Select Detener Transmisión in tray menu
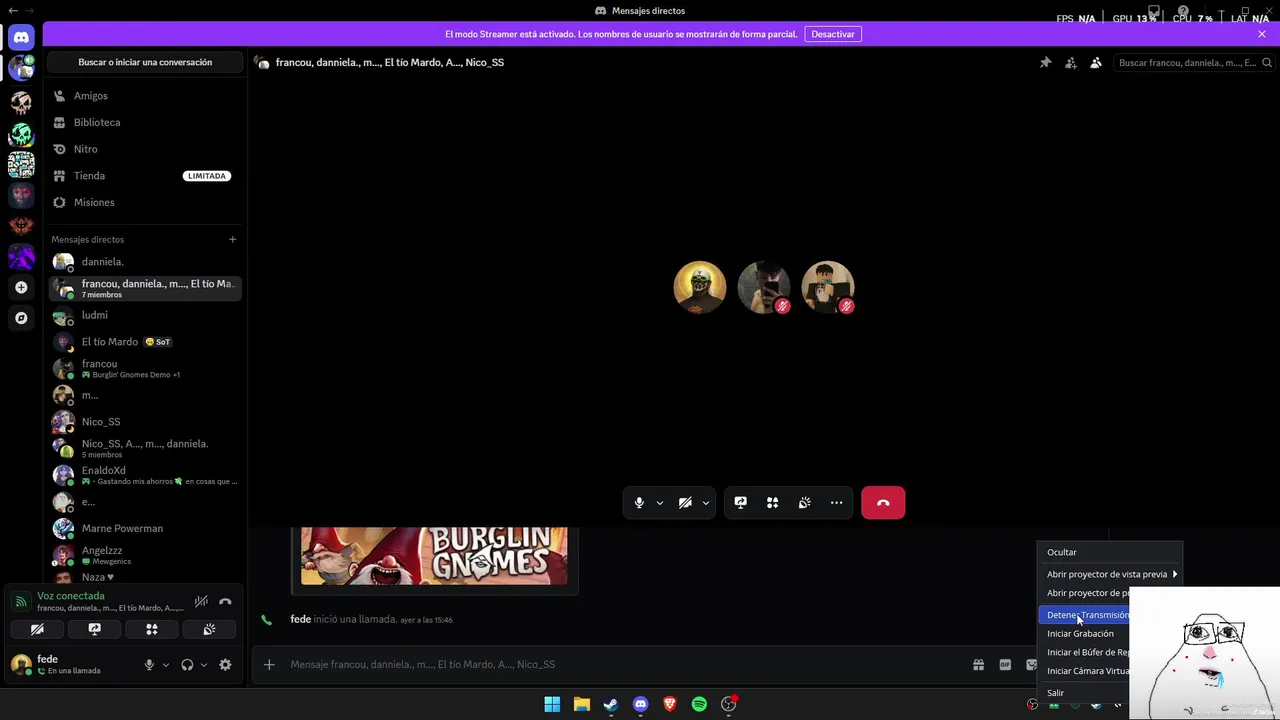This screenshot has width=1280, height=720. click(x=1086, y=615)
